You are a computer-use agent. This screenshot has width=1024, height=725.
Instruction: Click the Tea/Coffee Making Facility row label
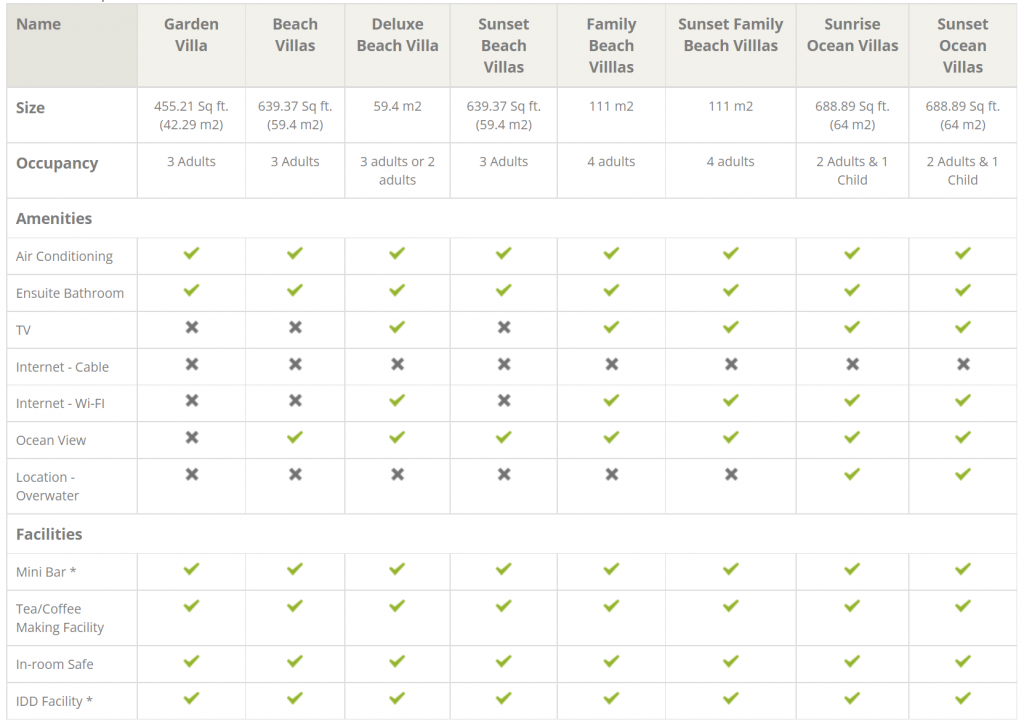[x=60, y=618]
